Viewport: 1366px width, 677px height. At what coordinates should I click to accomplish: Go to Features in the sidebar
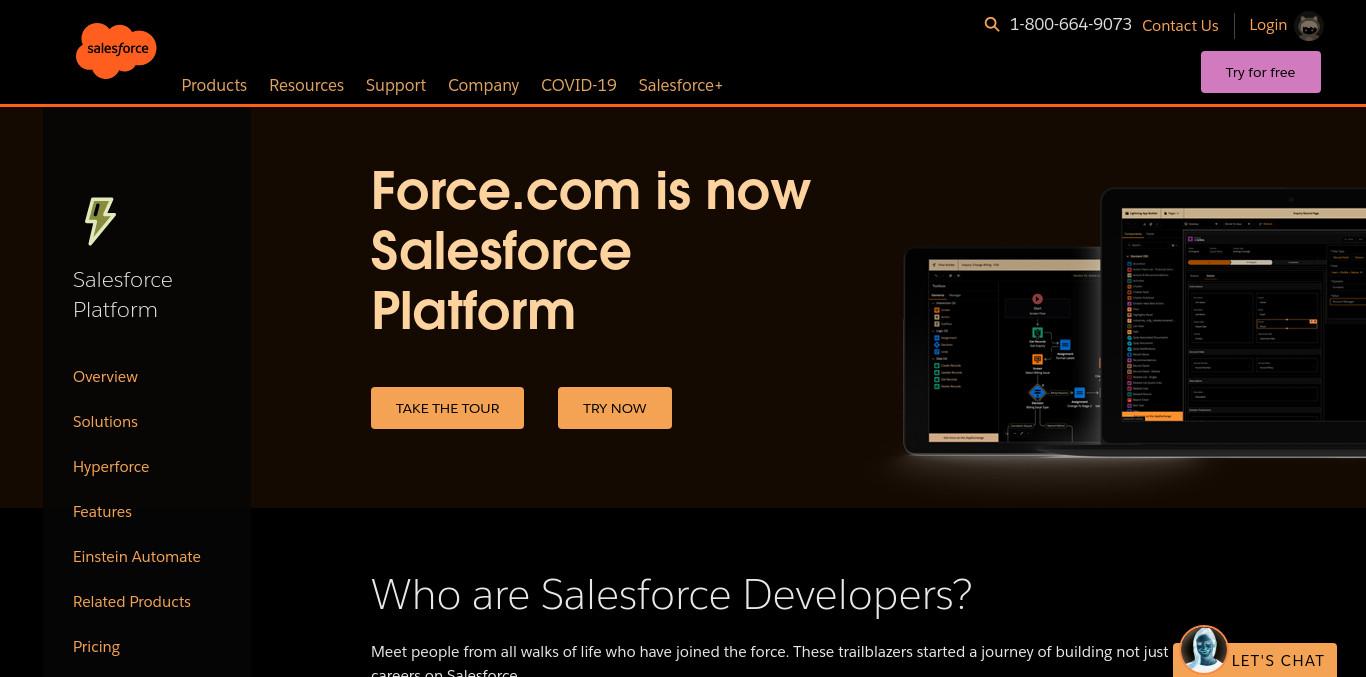[x=102, y=511]
